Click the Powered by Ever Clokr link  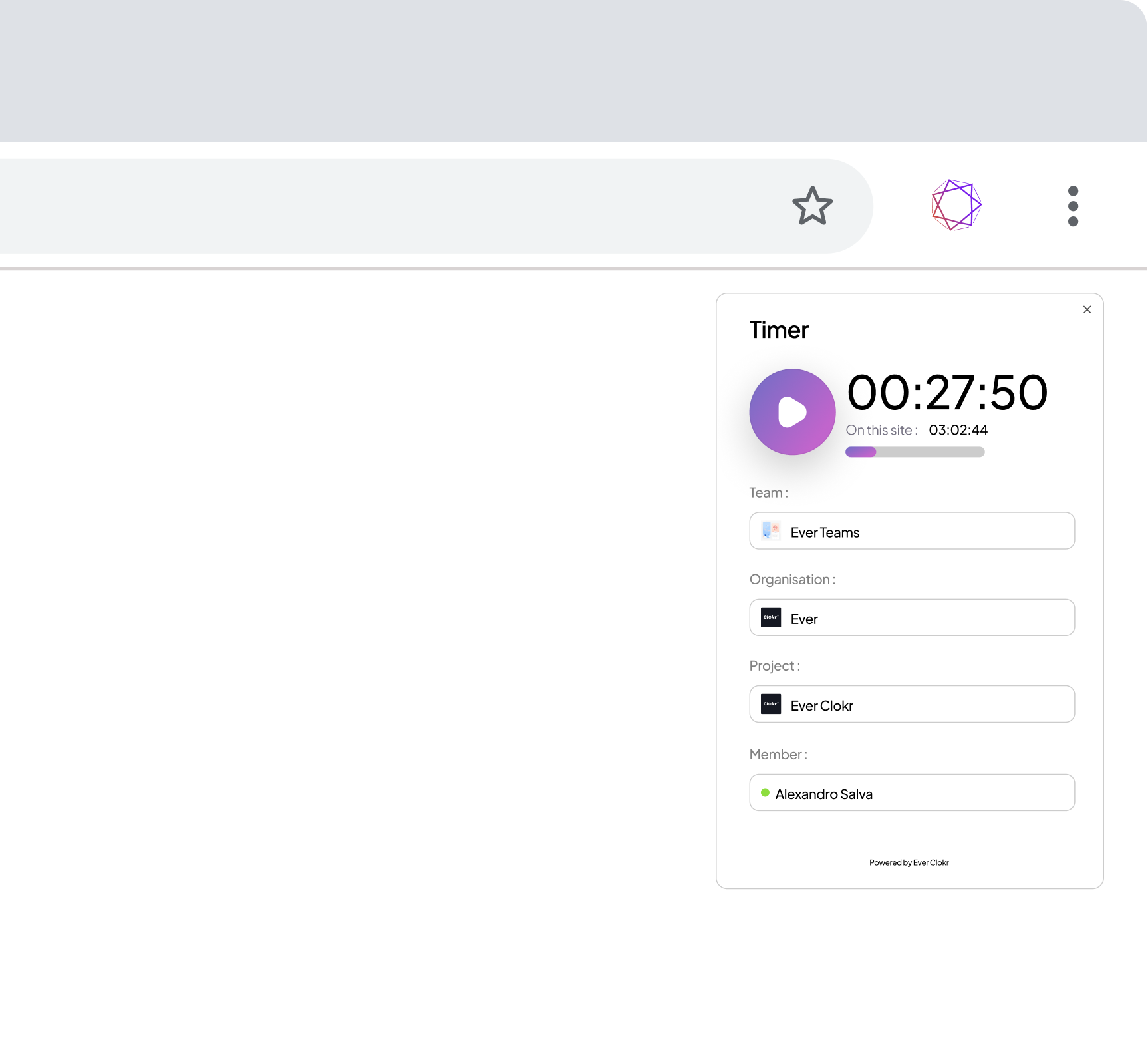pyautogui.click(x=909, y=862)
